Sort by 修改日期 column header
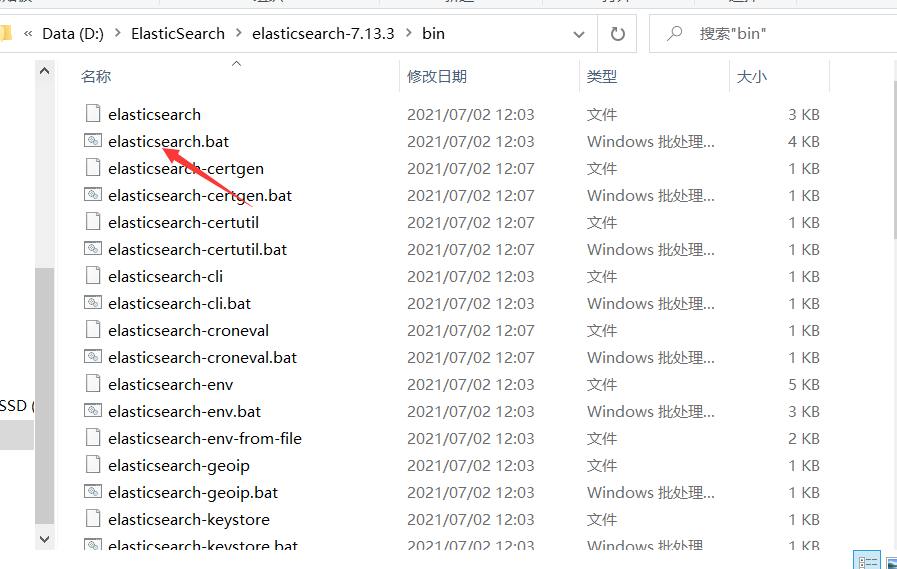Screen dimensions: 897x569 pos(437,76)
